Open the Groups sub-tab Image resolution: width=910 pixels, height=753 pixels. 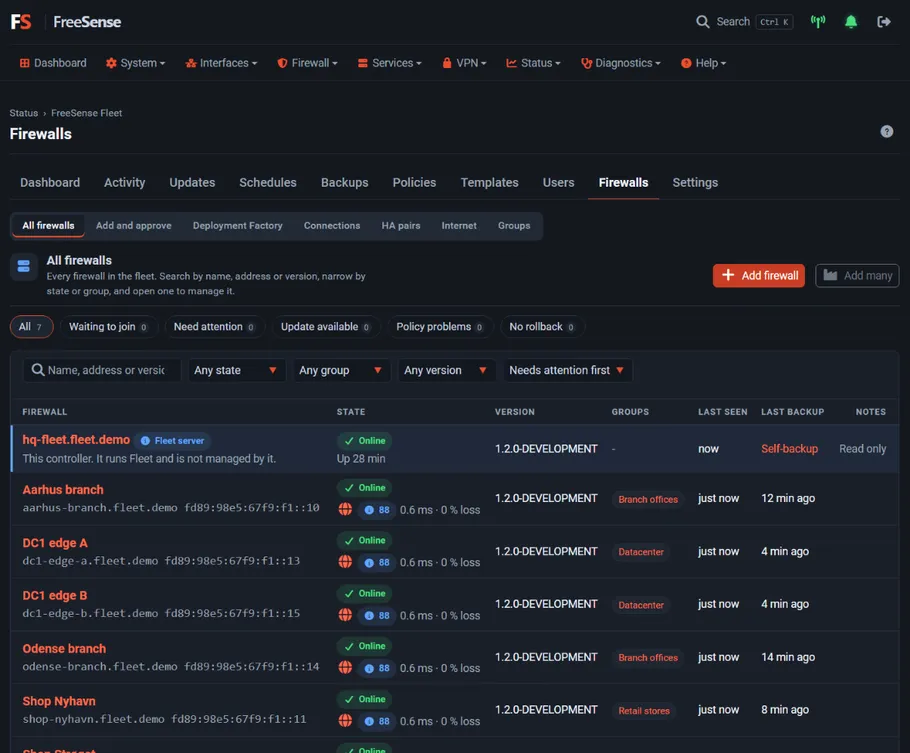coord(514,225)
